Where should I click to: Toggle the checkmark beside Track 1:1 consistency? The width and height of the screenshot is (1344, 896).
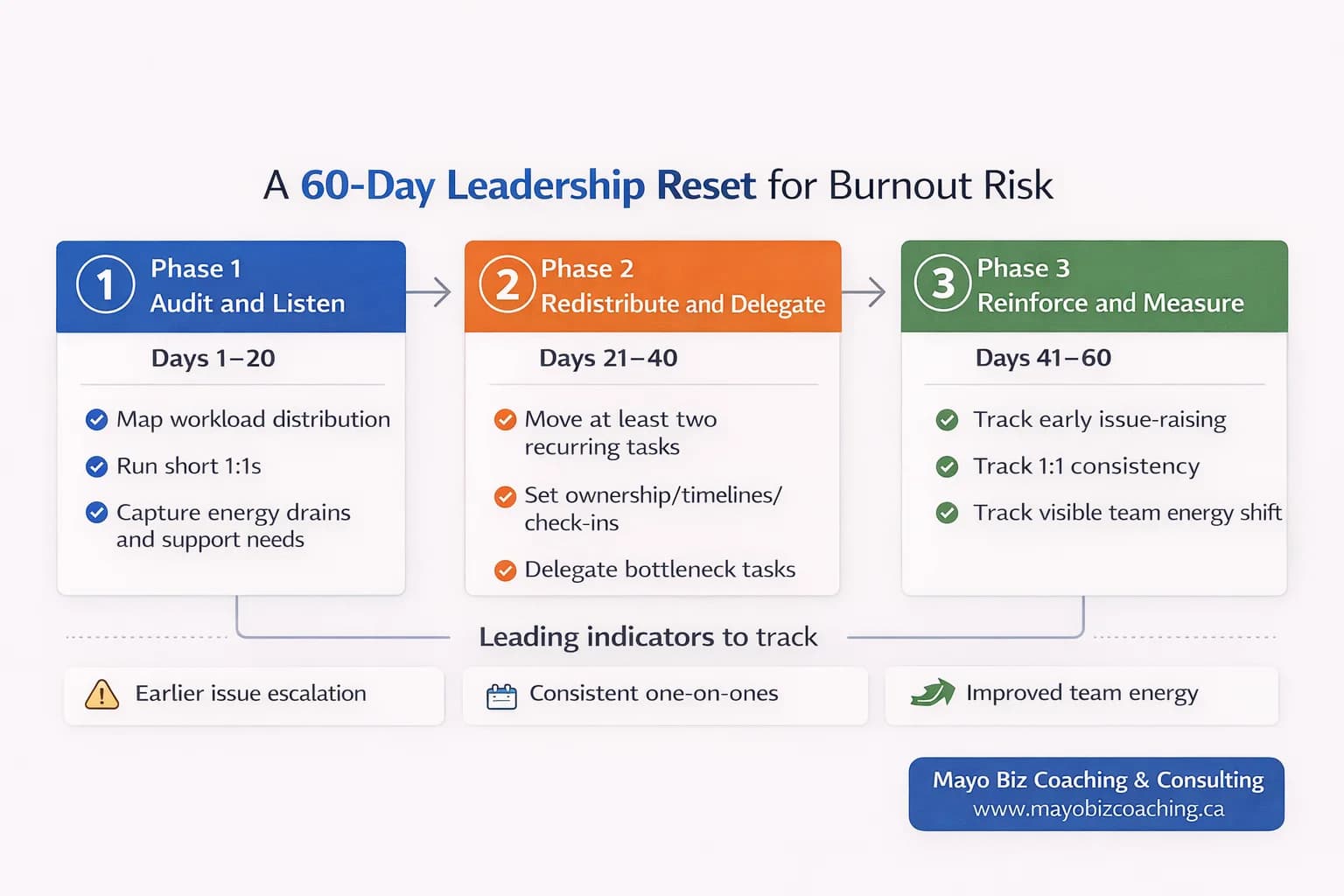pyautogui.click(x=947, y=466)
